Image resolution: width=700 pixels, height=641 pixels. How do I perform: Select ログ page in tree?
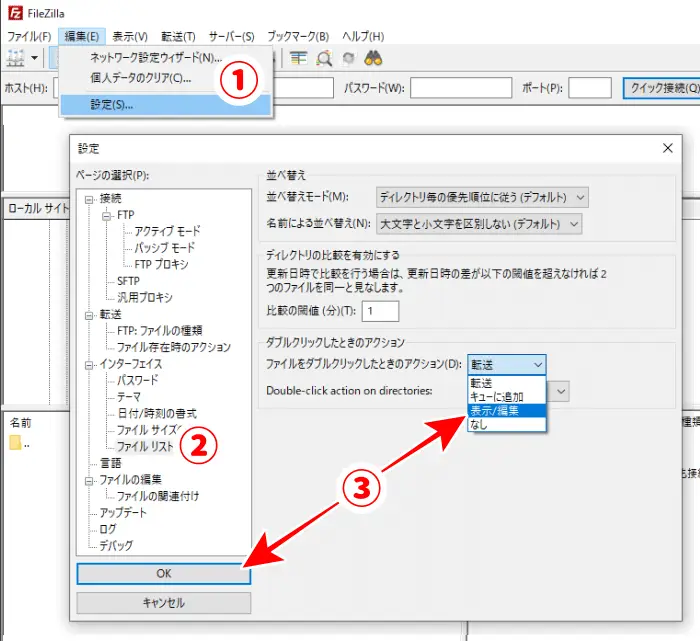pos(108,529)
